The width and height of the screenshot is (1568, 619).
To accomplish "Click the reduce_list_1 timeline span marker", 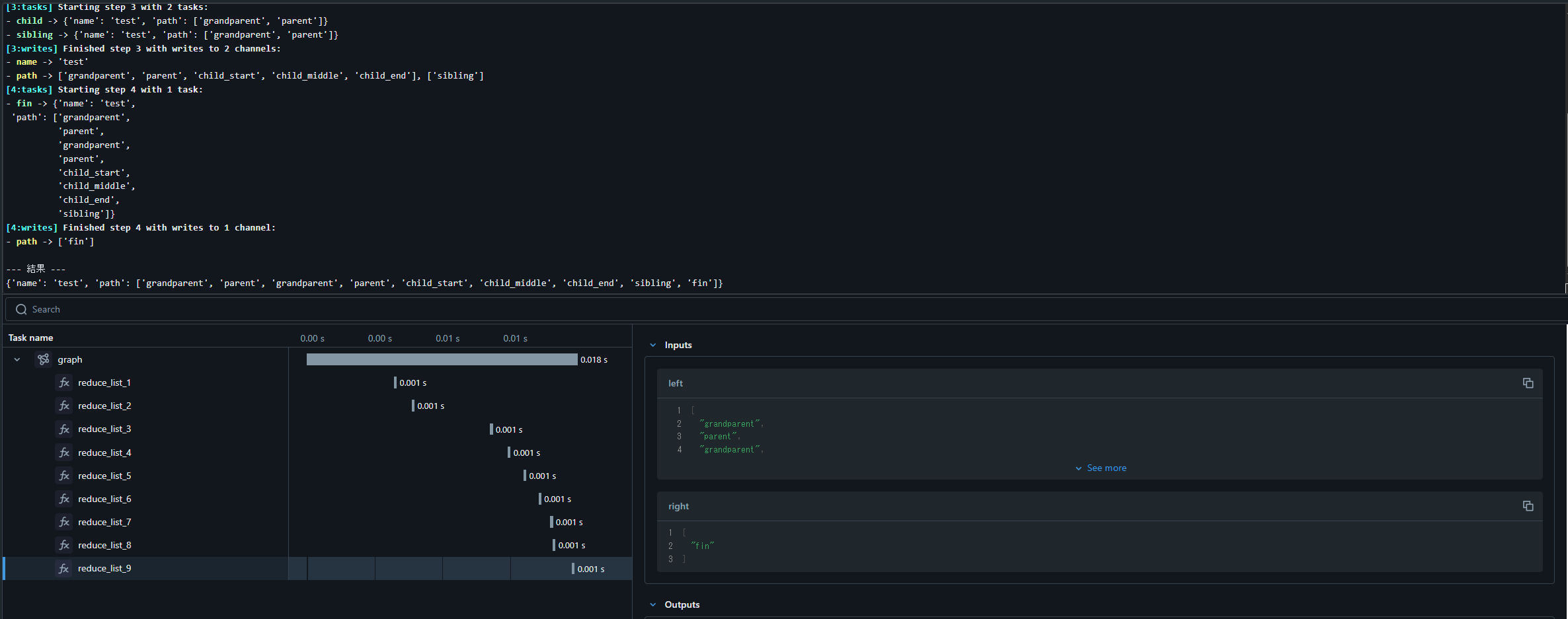I will 395,382.
